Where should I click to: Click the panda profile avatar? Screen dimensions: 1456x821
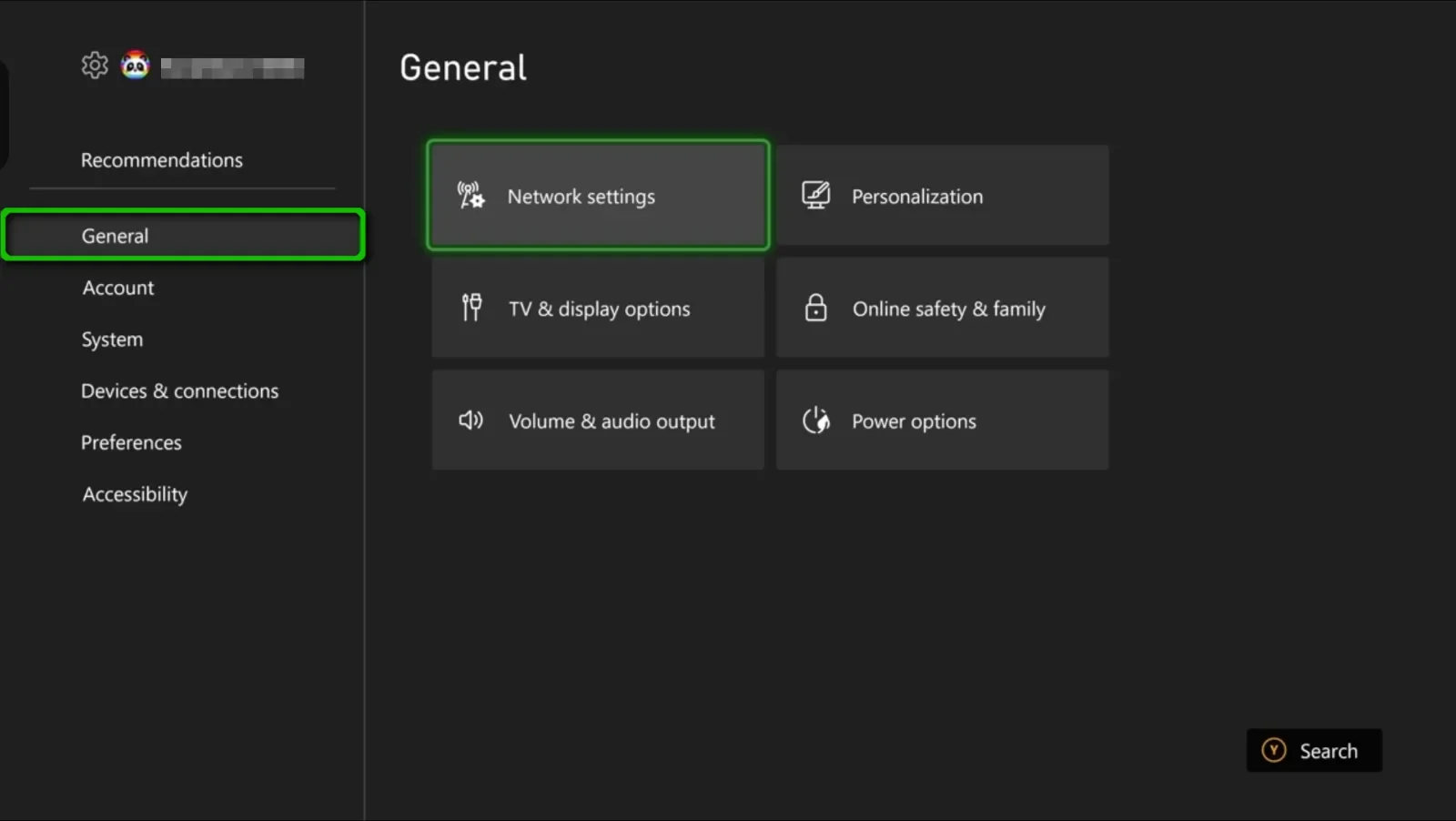(x=135, y=65)
